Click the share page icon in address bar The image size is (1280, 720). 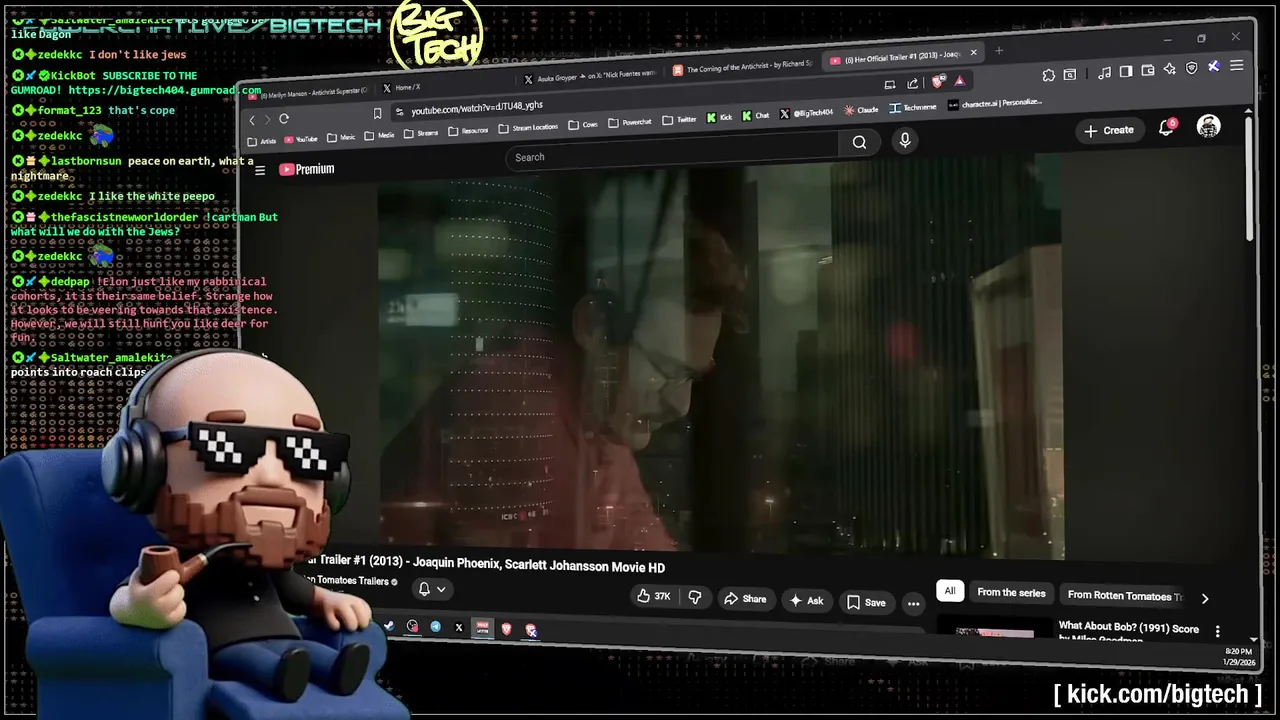(912, 83)
